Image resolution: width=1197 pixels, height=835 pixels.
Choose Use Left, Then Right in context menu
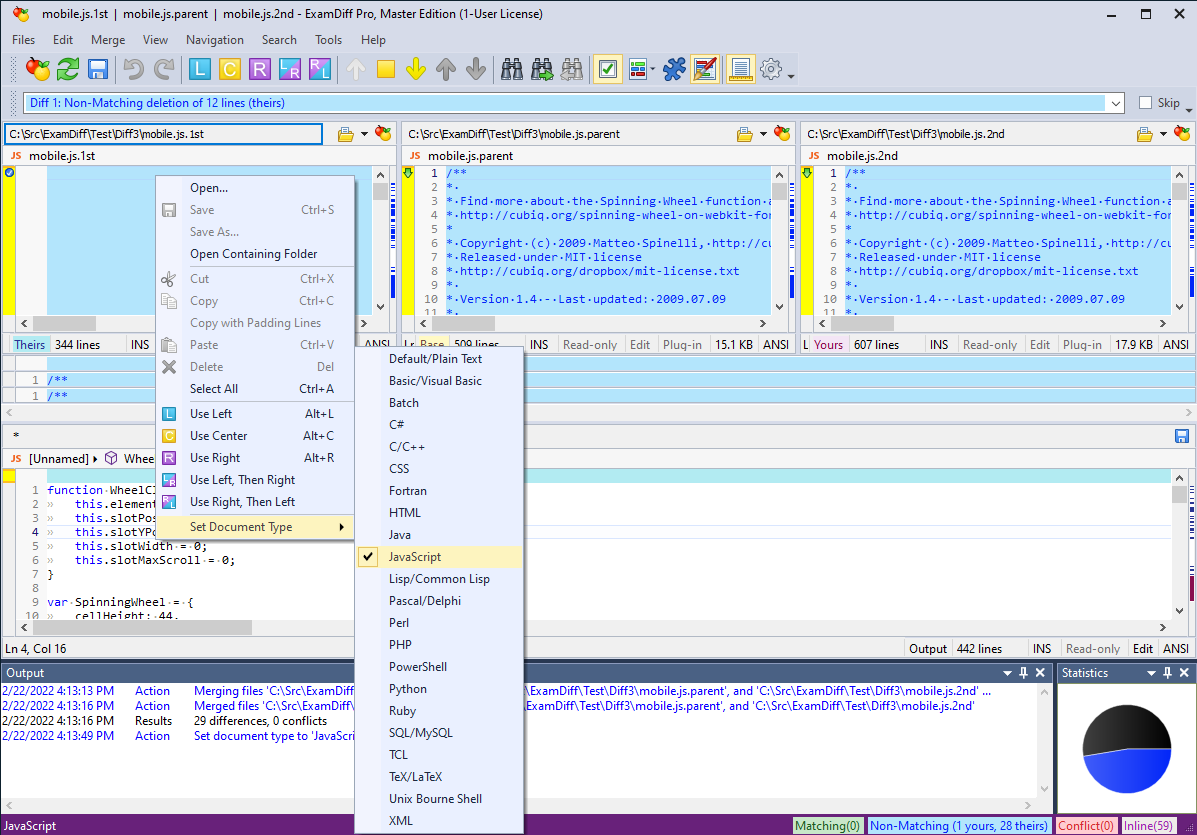255,480
